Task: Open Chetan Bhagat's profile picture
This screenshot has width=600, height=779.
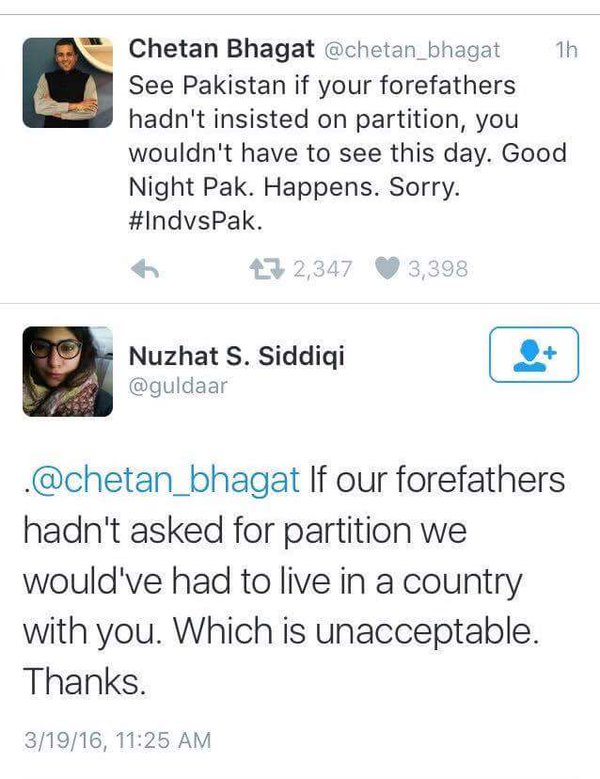Action: click(67, 82)
